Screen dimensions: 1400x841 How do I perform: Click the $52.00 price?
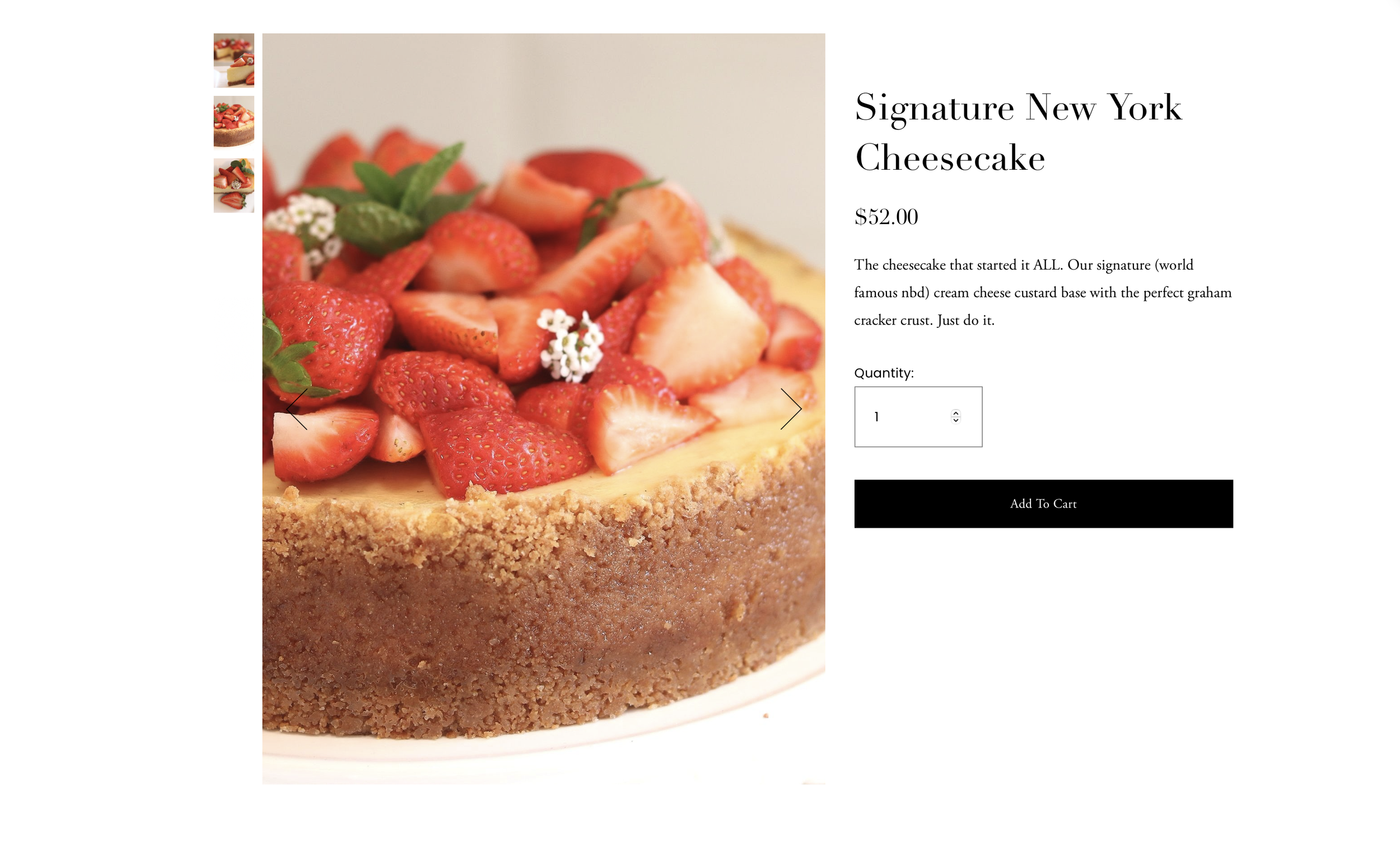[x=886, y=217]
